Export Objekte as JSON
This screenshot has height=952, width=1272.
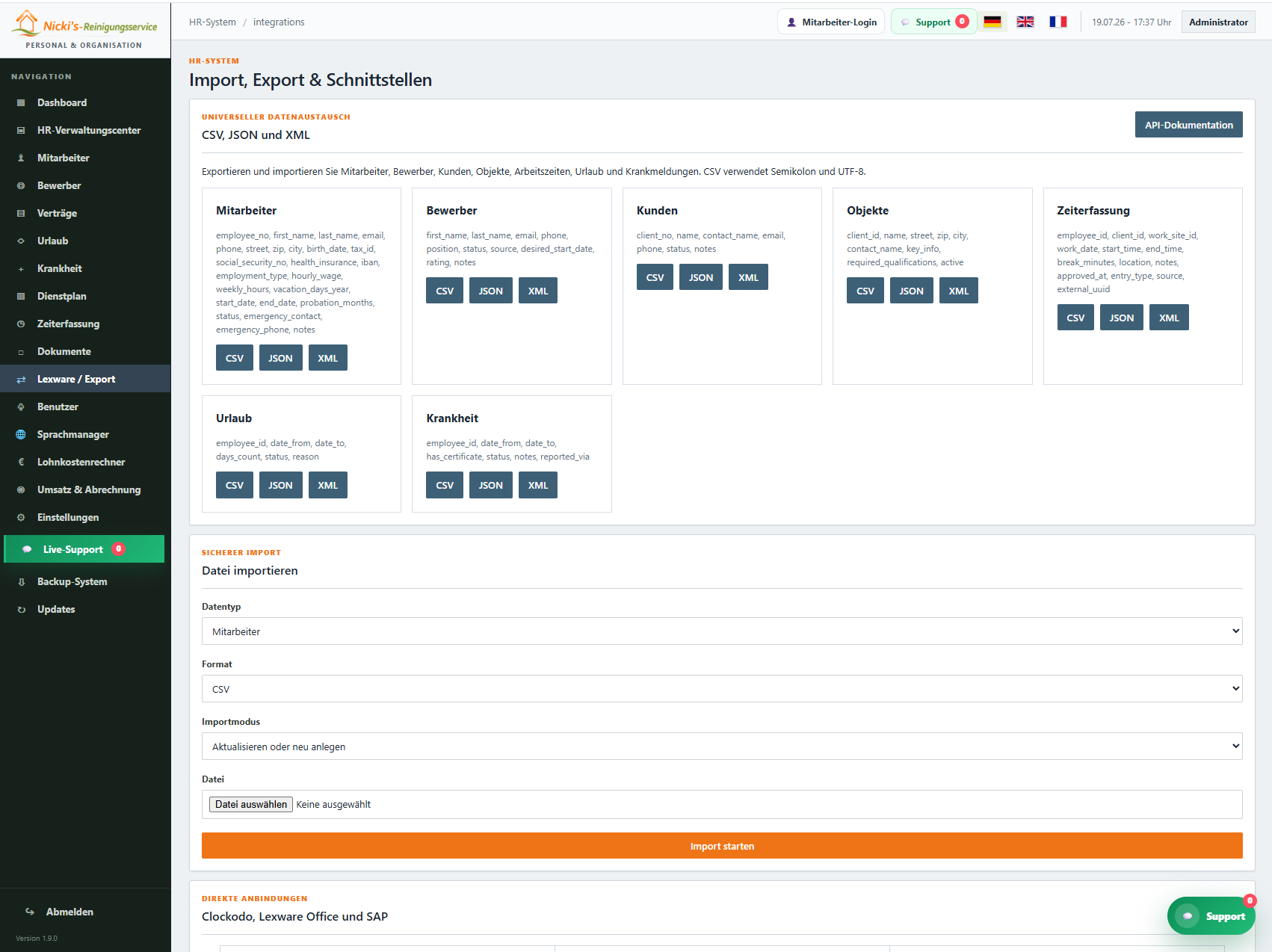(912, 291)
